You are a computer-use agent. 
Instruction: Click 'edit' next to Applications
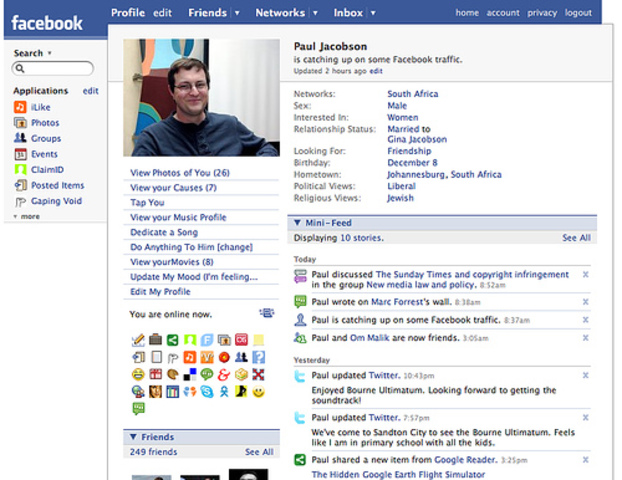pos(90,91)
